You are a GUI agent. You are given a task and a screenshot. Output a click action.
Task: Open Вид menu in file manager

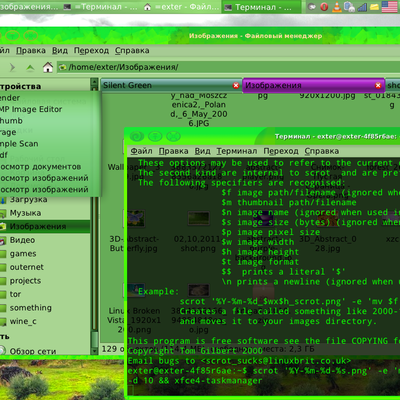point(60,51)
